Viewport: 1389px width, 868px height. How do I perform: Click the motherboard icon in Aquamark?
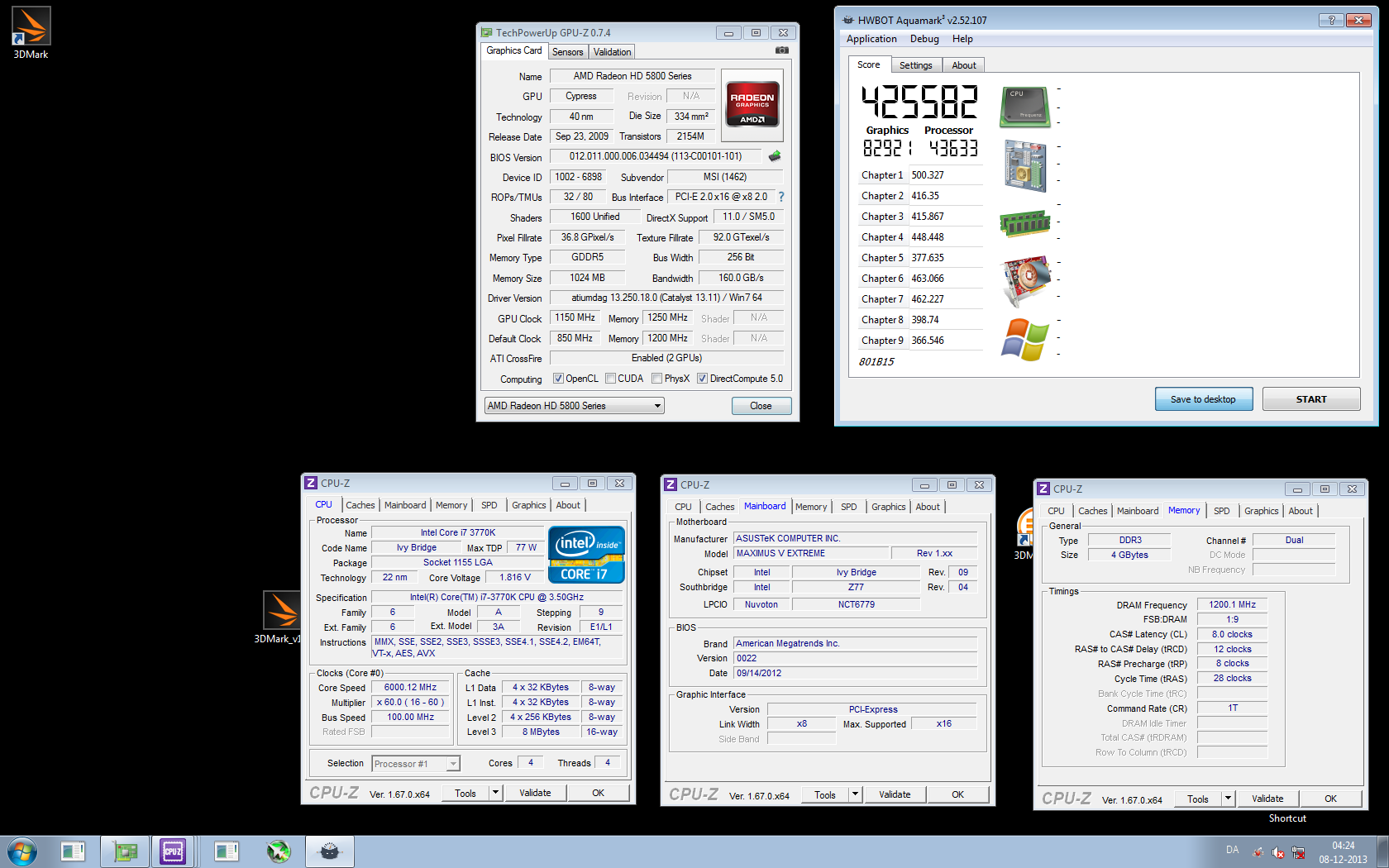coord(1025,165)
